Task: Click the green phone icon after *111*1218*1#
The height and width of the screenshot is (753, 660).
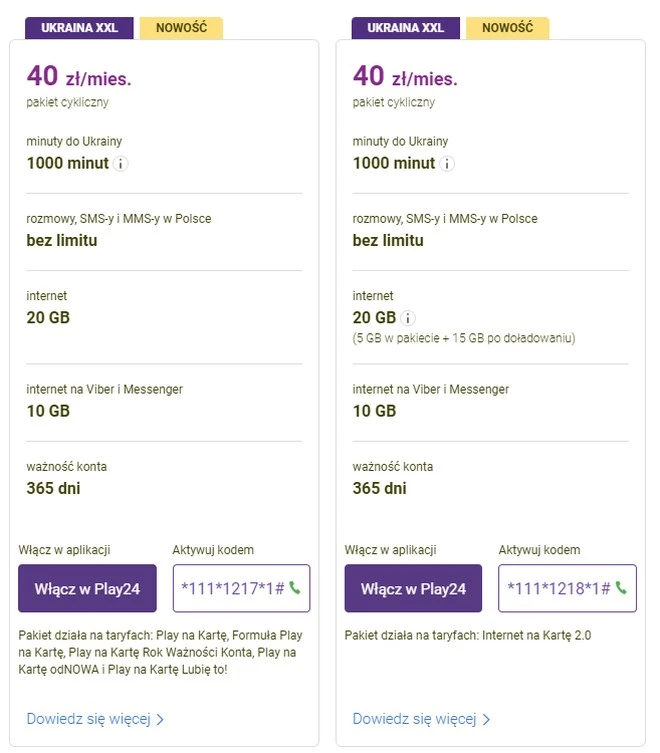Action: pos(620,588)
